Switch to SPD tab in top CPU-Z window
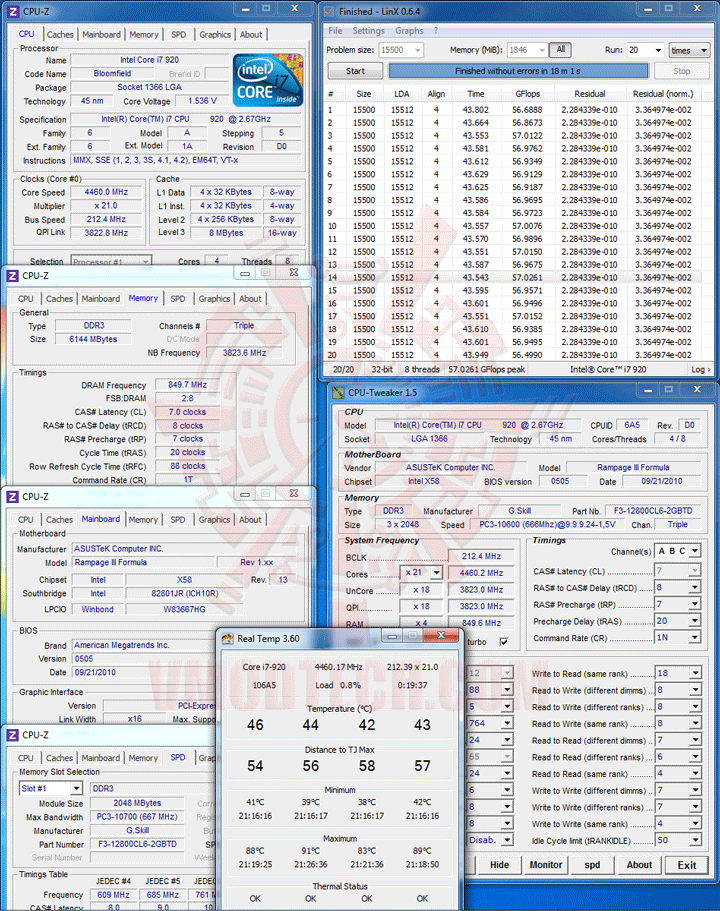Screen dimensions: 720x911 click(x=178, y=35)
